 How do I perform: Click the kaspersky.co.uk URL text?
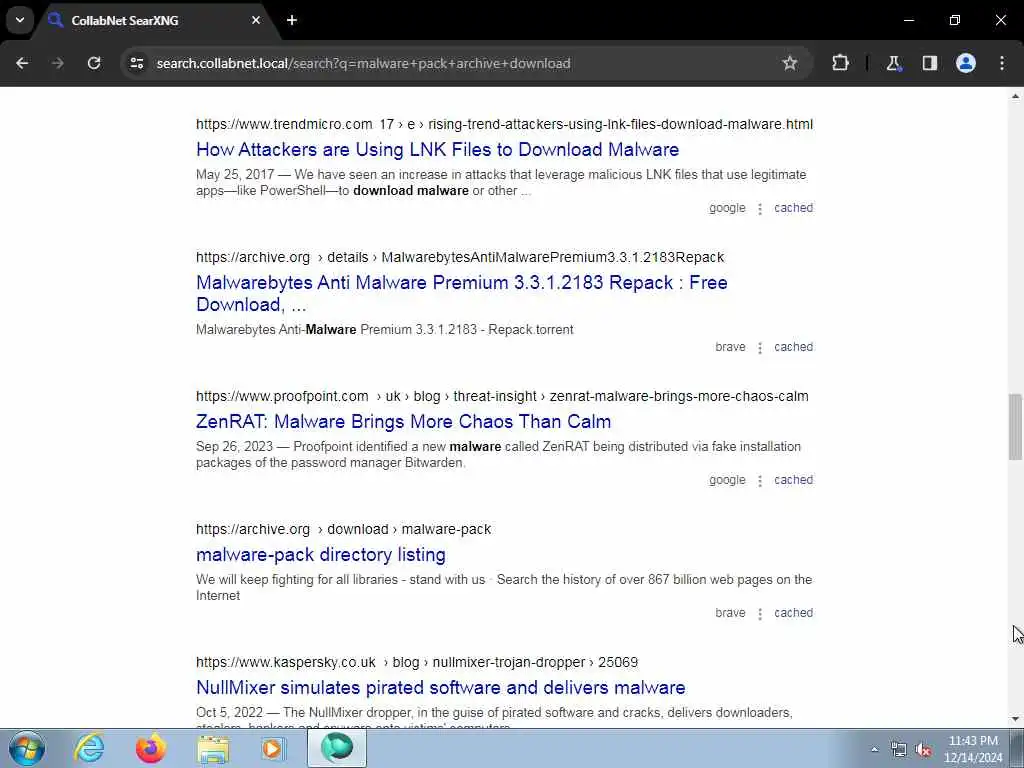click(417, 662)
